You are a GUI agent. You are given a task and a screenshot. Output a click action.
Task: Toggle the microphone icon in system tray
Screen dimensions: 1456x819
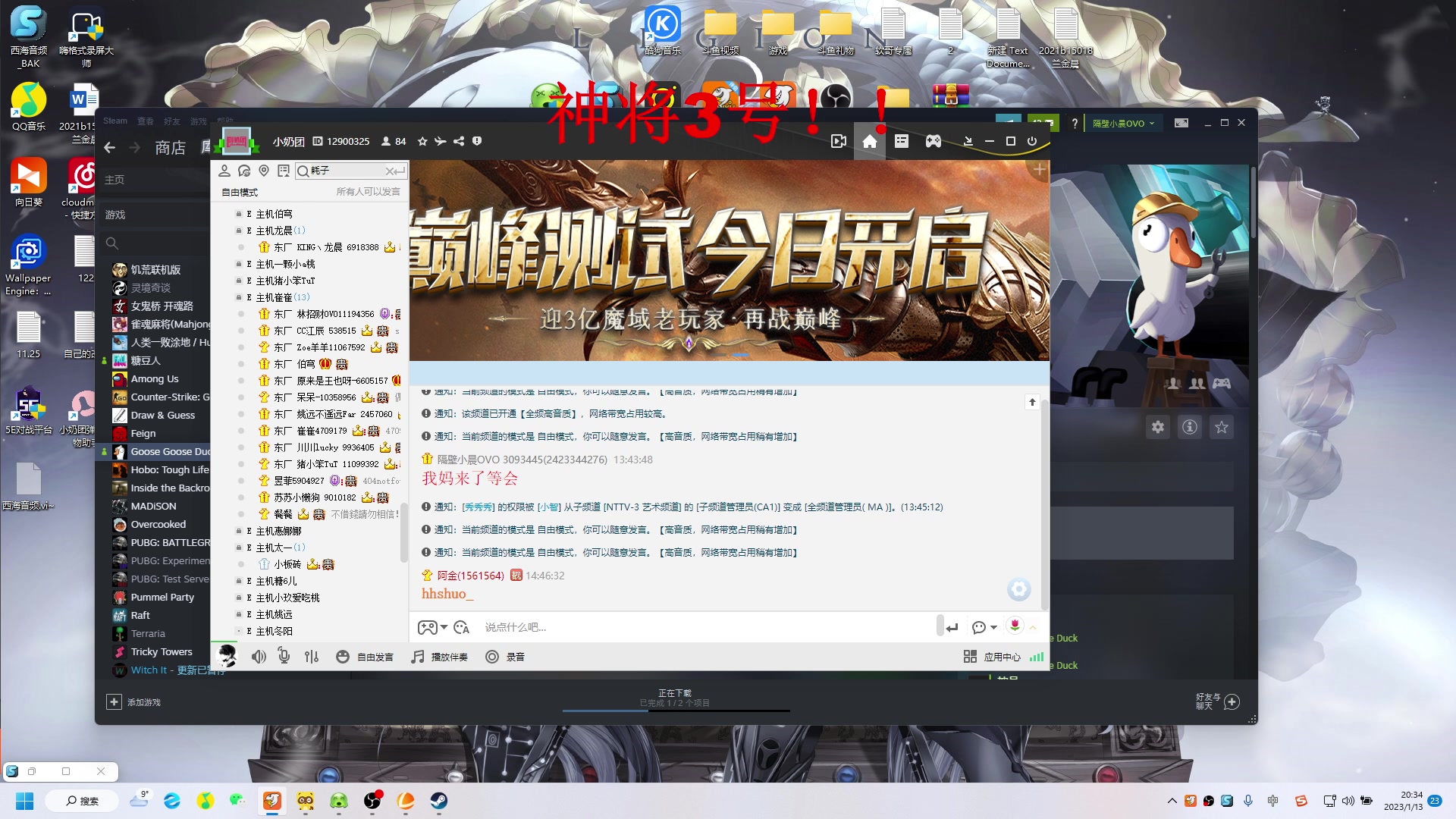click(1248, 801)
